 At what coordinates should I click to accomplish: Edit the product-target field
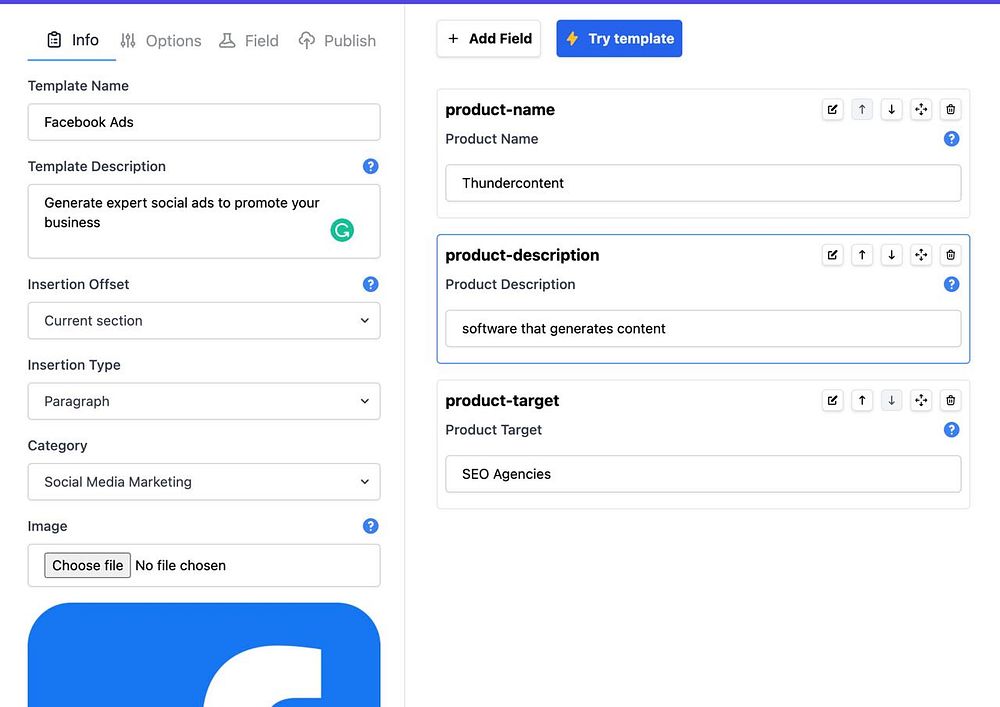coord(832,400)
